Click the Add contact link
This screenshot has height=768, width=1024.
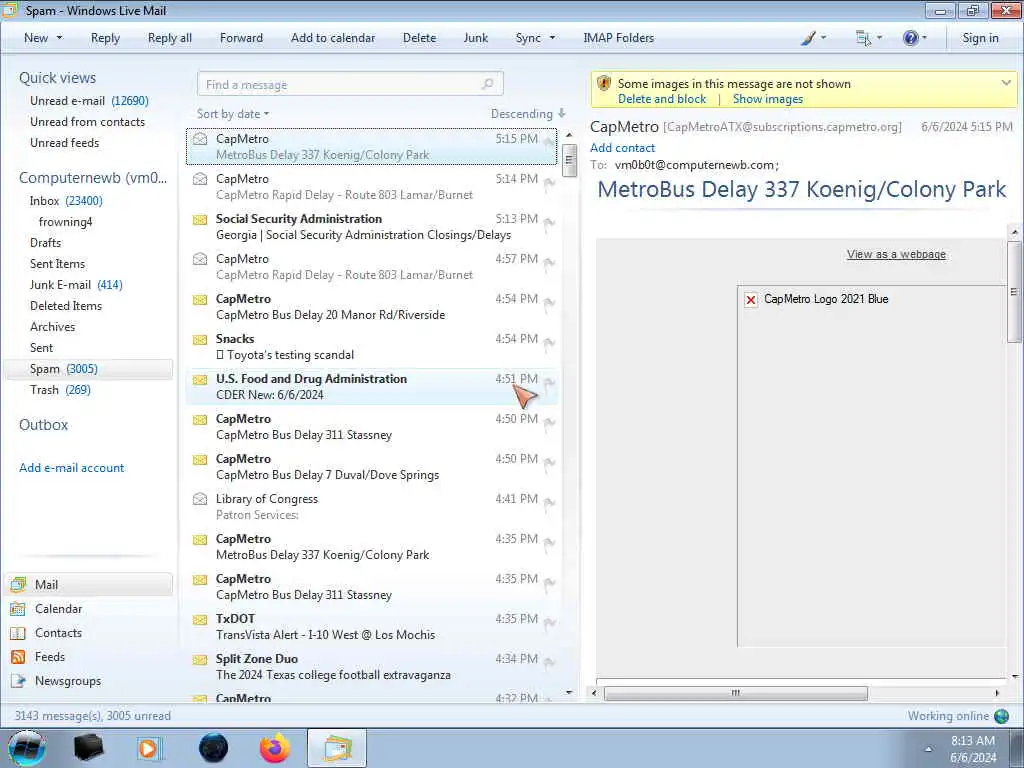622,148
